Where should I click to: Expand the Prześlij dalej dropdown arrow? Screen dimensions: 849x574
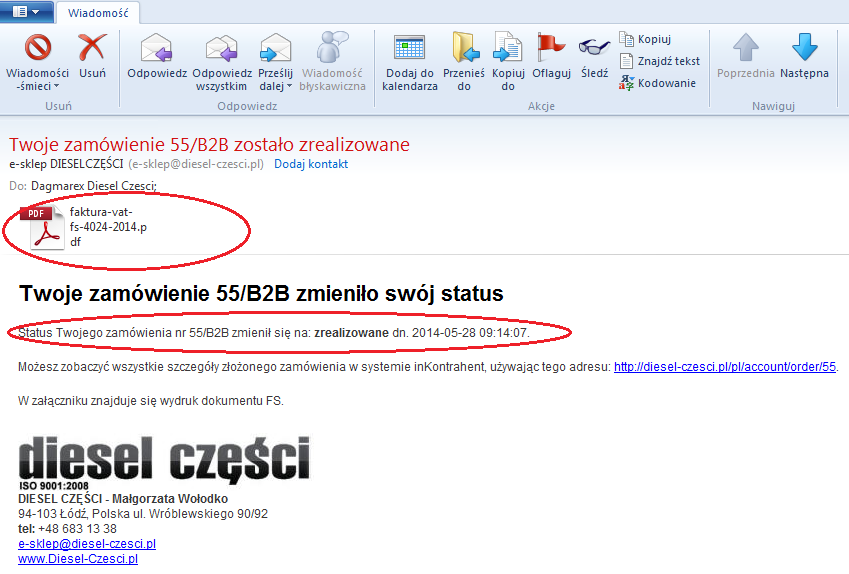(x=289, y=87)
